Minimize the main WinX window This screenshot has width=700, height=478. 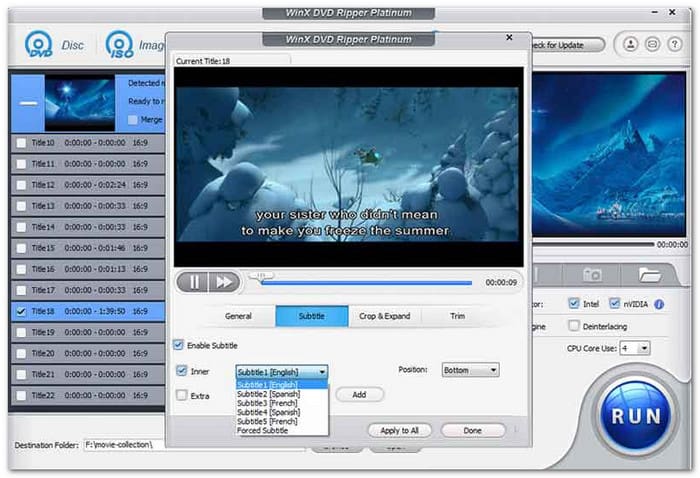pos(654,12)
